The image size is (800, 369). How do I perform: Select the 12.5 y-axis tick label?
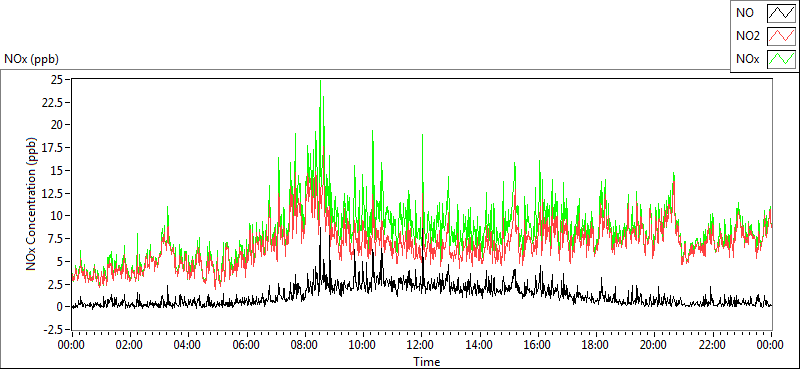53,193
